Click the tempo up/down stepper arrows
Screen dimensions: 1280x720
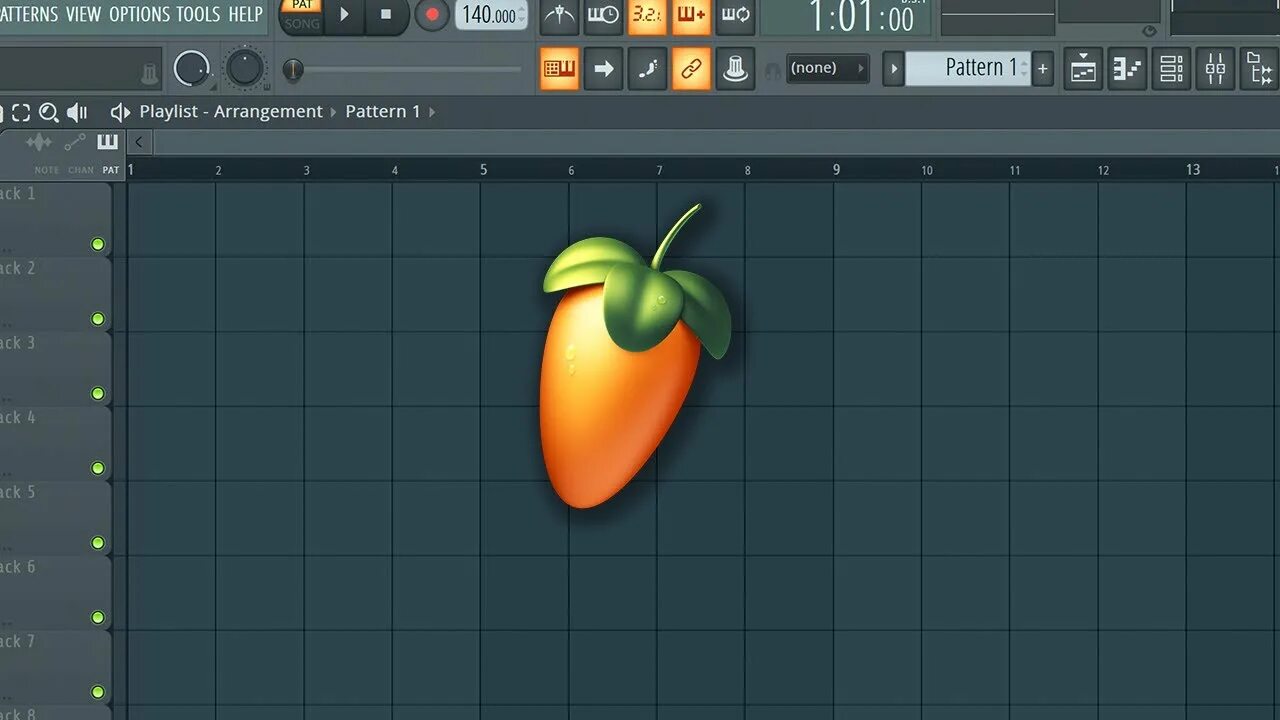tap(522, 15)
